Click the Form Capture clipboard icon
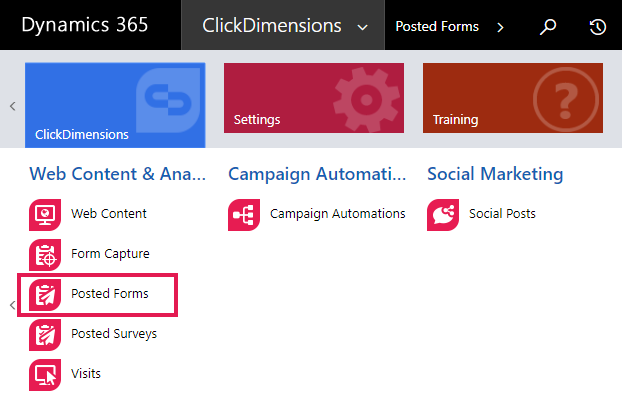 [x=45, y=255]
